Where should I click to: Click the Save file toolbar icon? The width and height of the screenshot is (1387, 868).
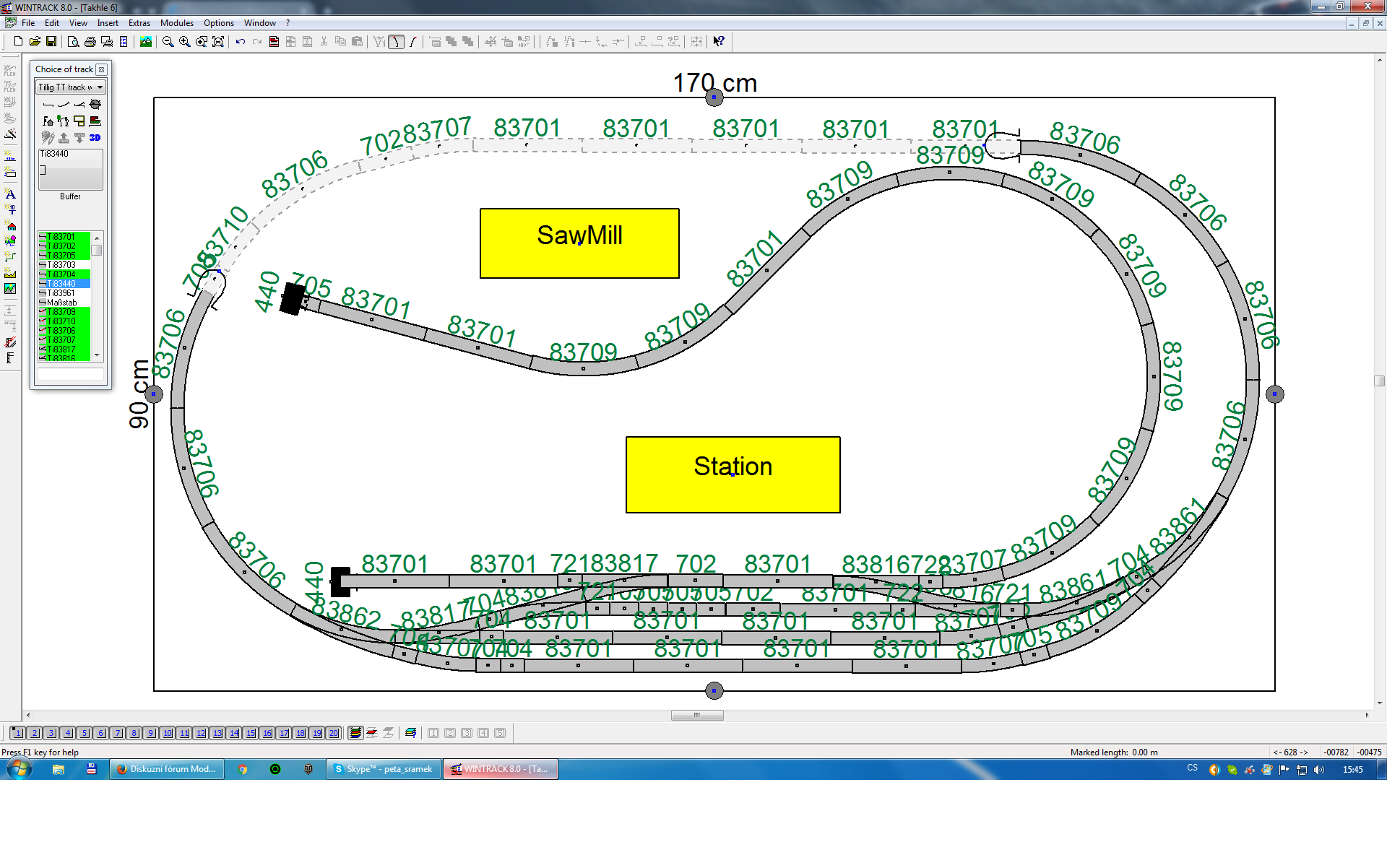(51, 42)
